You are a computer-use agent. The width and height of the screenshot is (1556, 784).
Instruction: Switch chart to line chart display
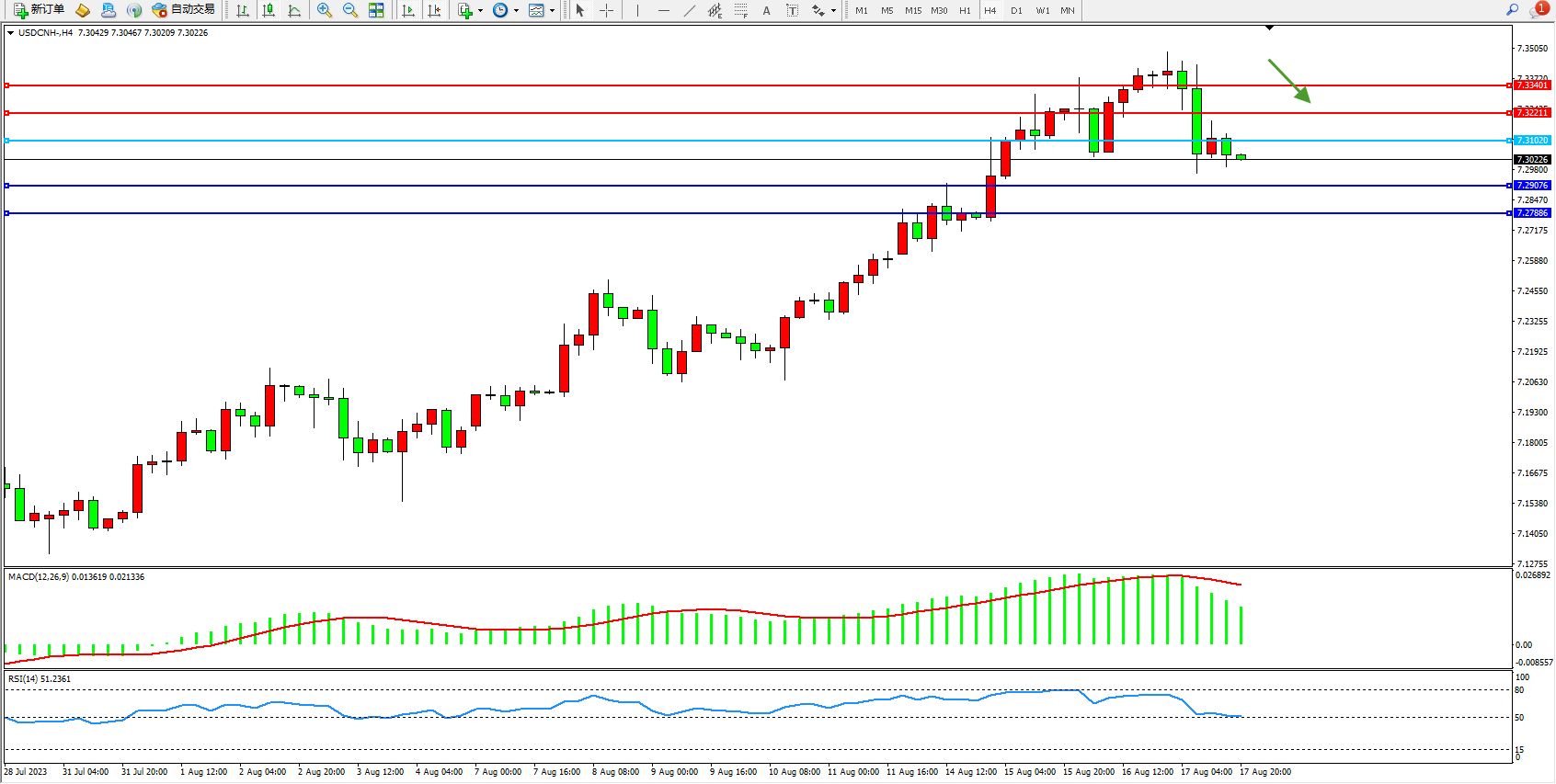(x=294, y=10)
